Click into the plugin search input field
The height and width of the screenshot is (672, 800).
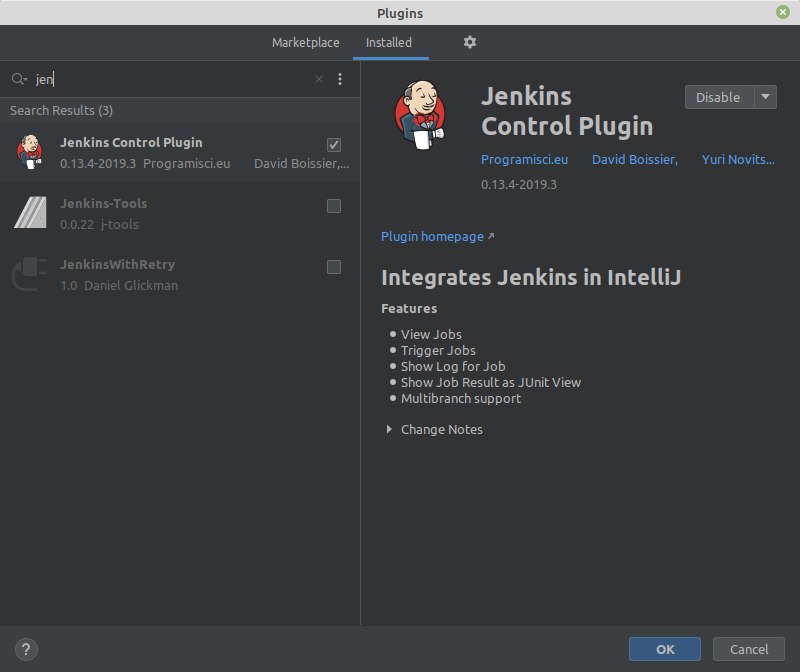[x=171, y=79]
